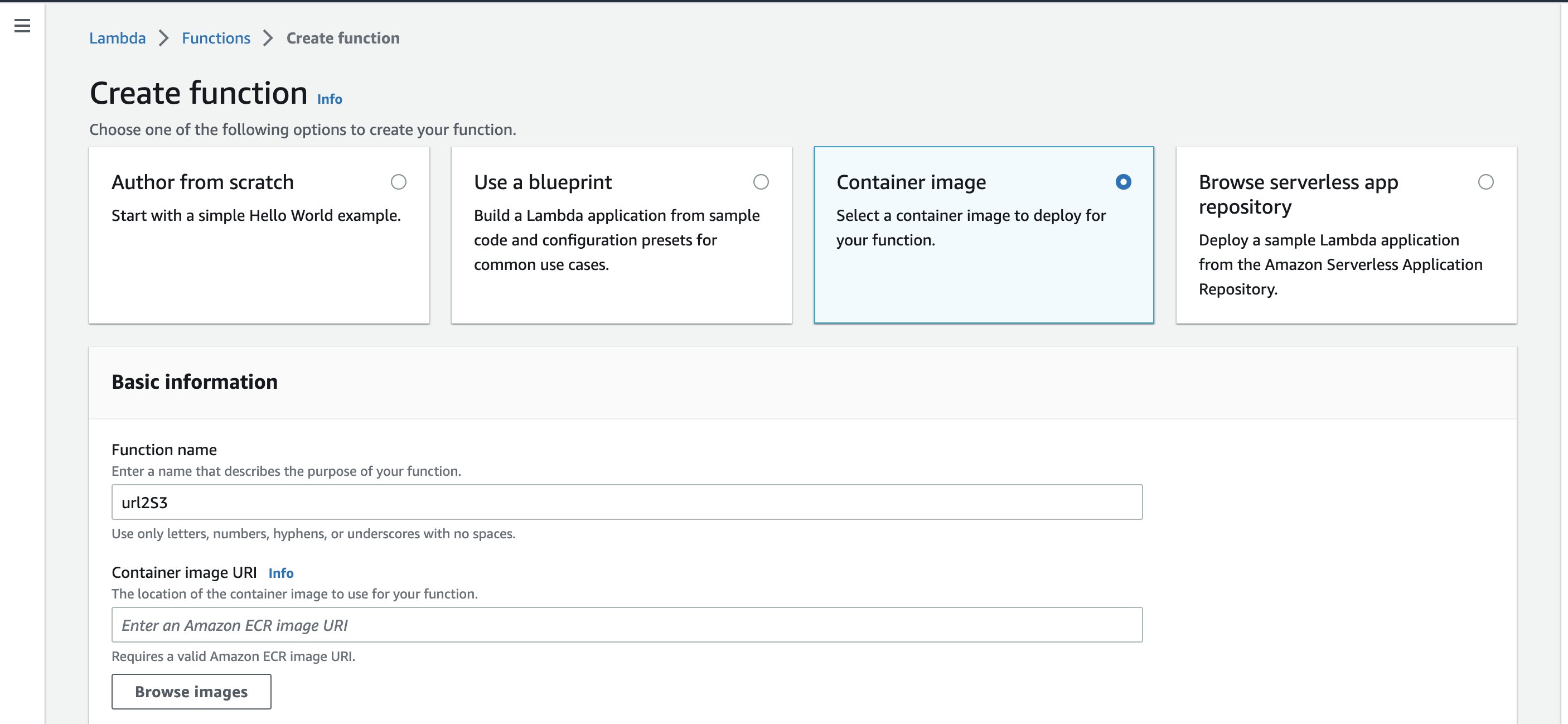Click the Author from scratch card title
1568x724 pixels.
click(x=203, y=182)
